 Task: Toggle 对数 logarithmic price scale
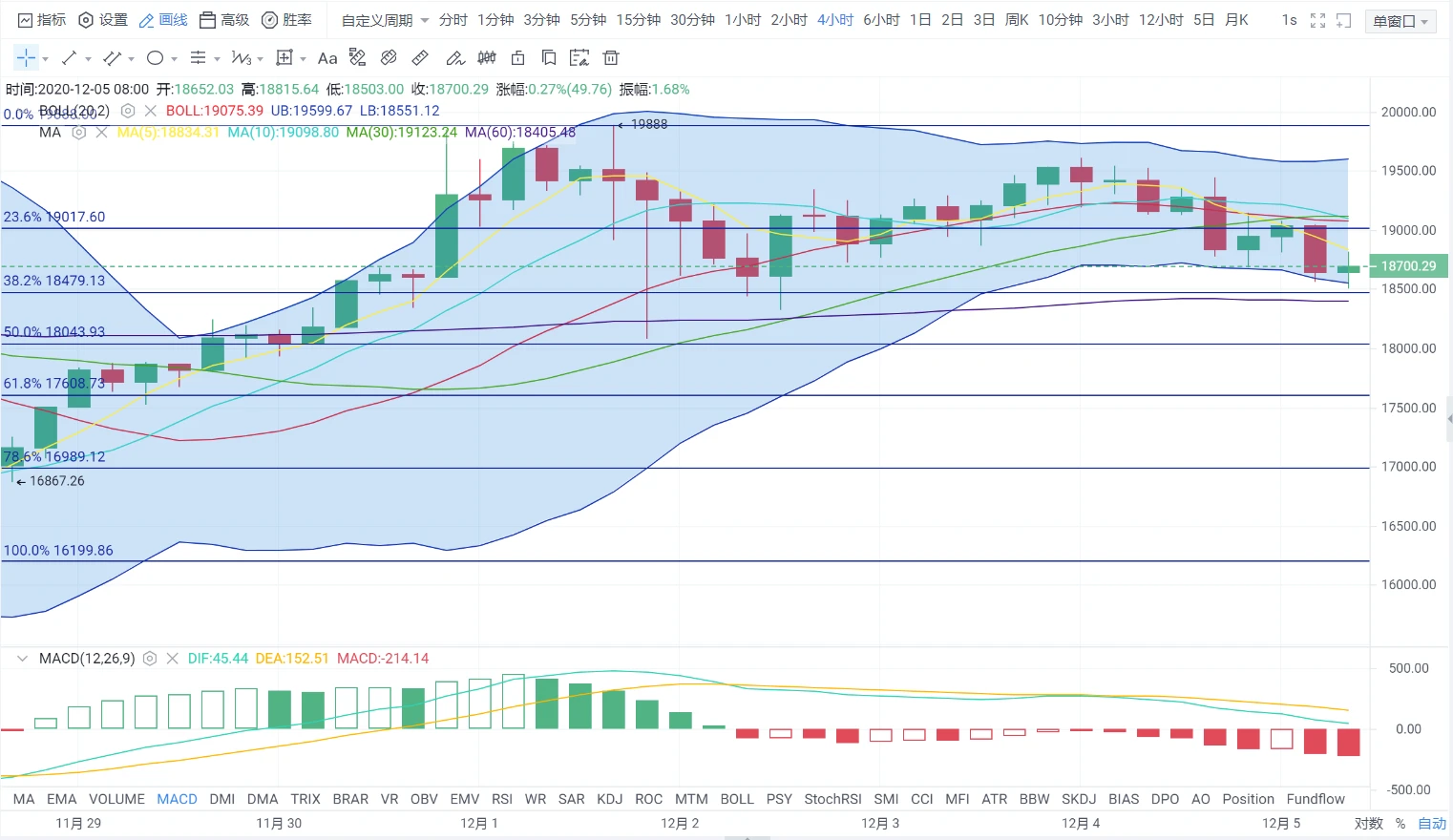coord(1368,823)
